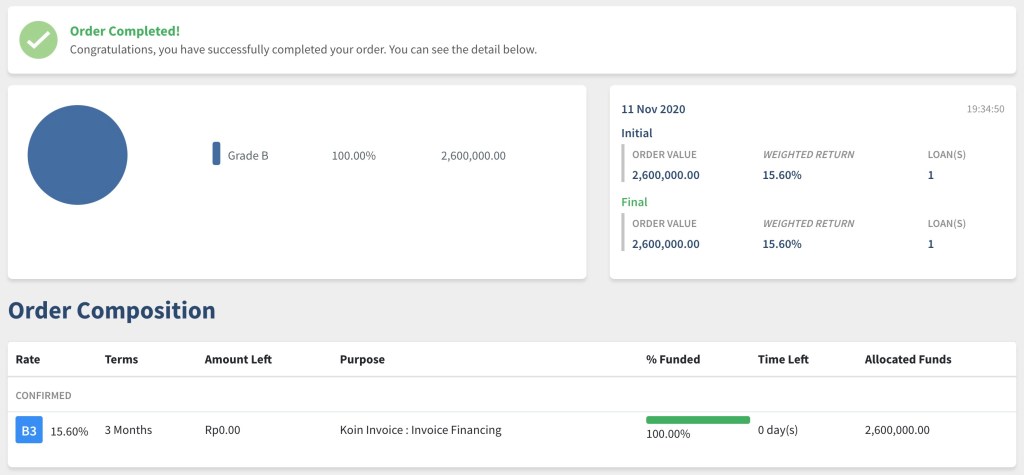Click the 11 Nov 2020 date label

653,109
